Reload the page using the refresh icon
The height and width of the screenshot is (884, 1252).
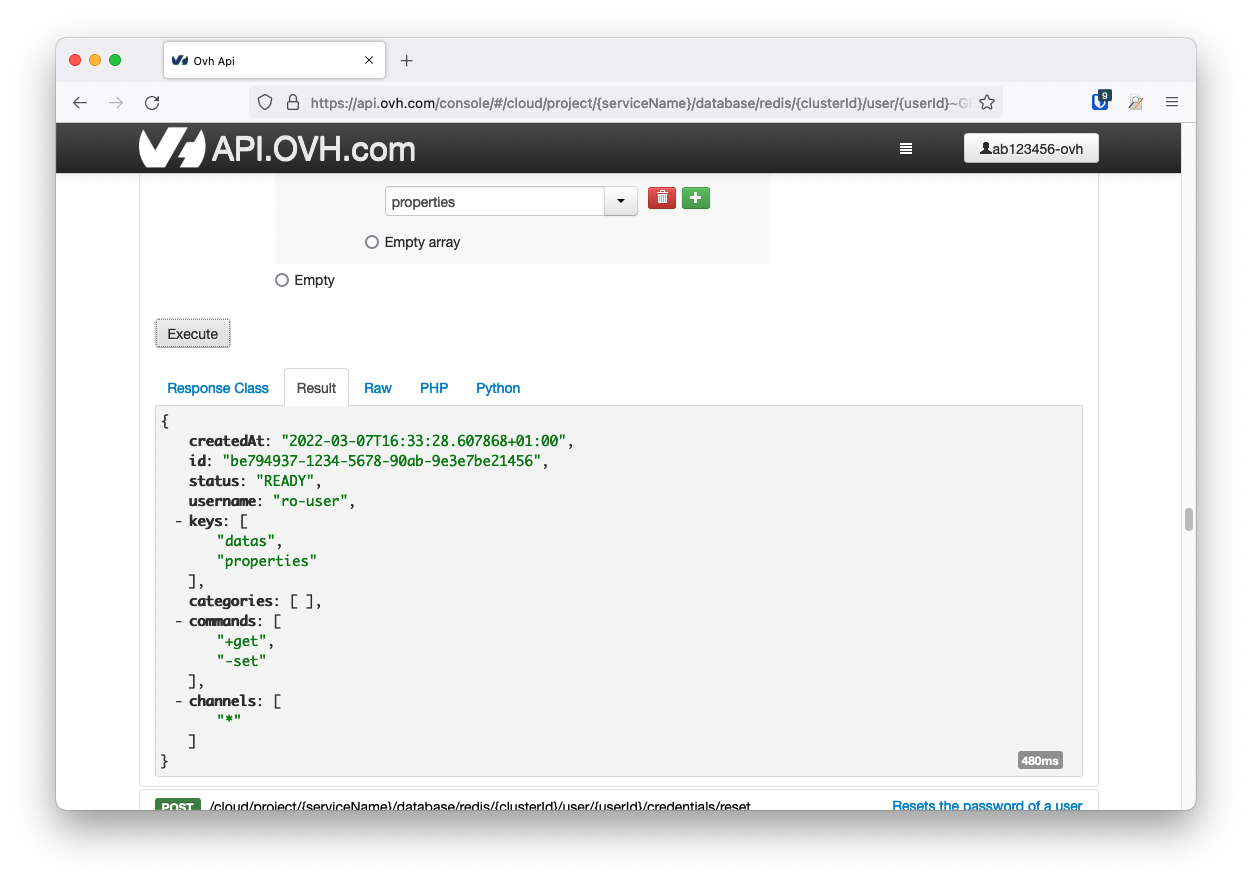[151, 102]
